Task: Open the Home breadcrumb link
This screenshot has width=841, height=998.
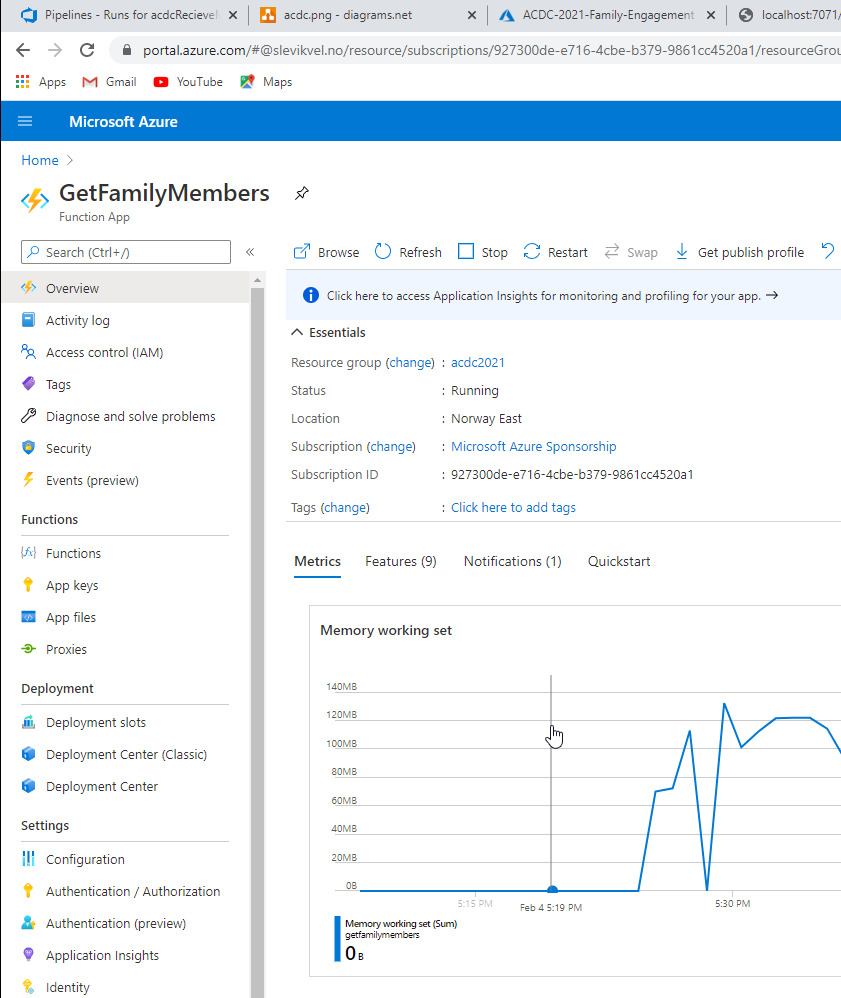Action: [x=40, y=160]
